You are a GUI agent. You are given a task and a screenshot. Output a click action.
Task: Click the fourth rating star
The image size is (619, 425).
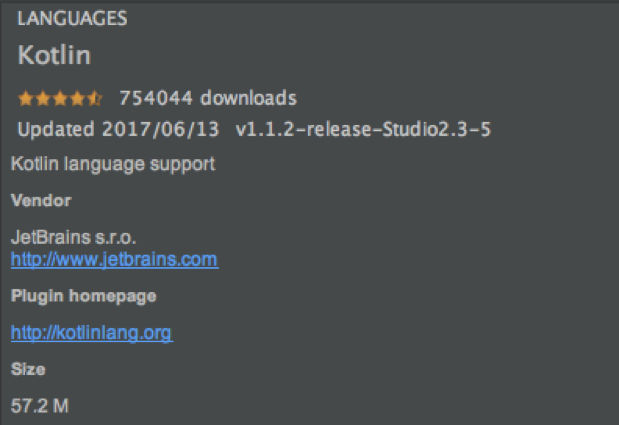(x=77, y=98)
